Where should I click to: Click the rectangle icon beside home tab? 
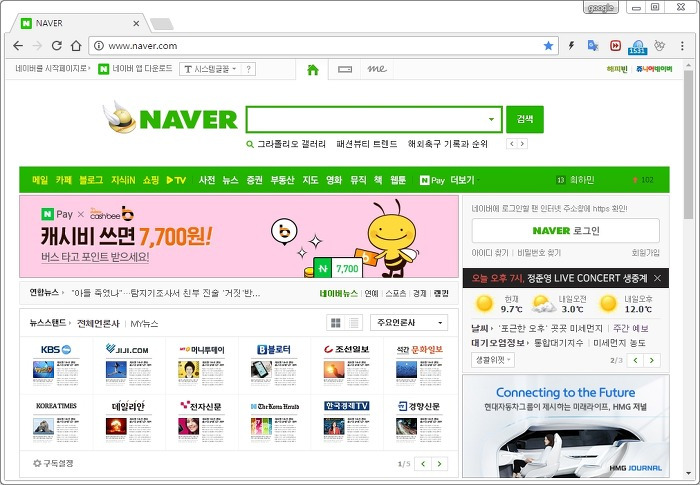[345, 69]
